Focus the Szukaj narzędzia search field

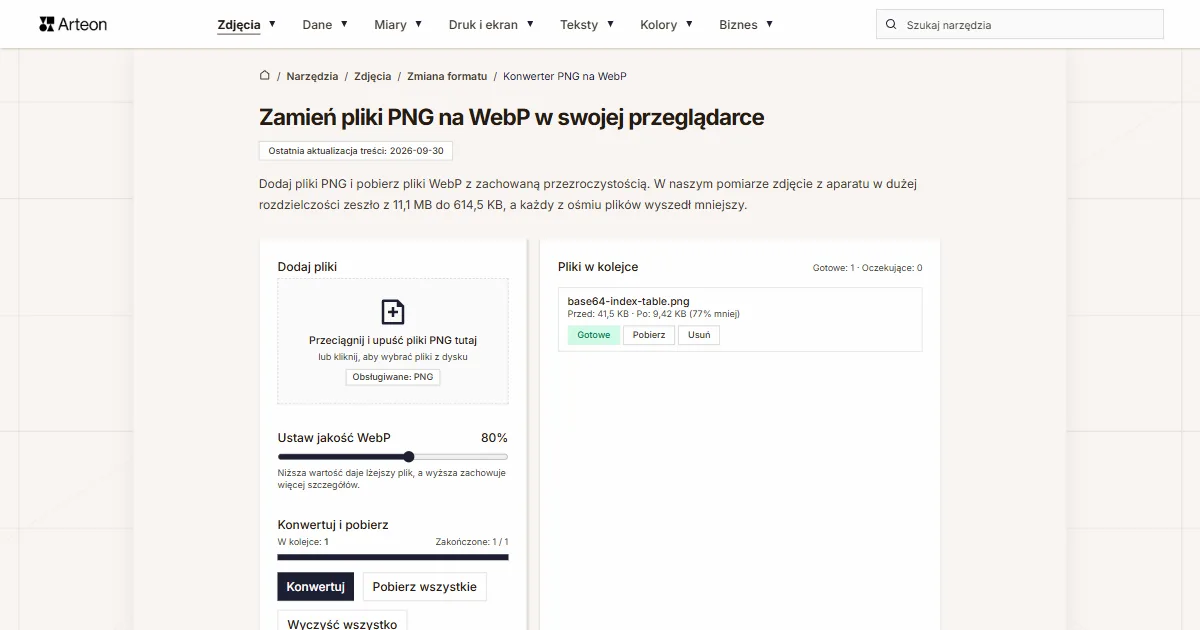coord(1020,24)
